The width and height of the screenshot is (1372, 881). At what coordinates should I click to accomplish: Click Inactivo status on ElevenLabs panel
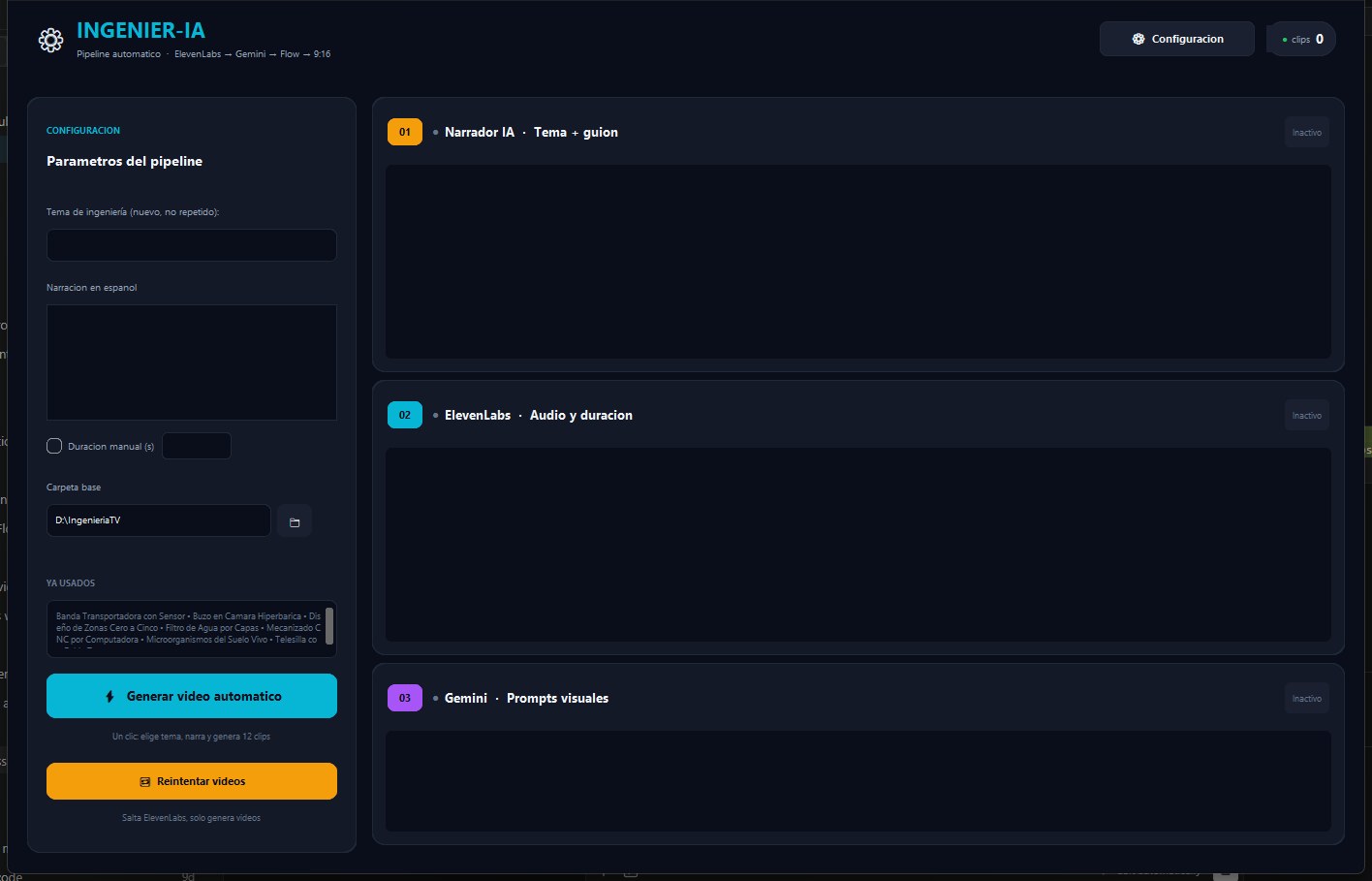click(x=1306, y=416)
